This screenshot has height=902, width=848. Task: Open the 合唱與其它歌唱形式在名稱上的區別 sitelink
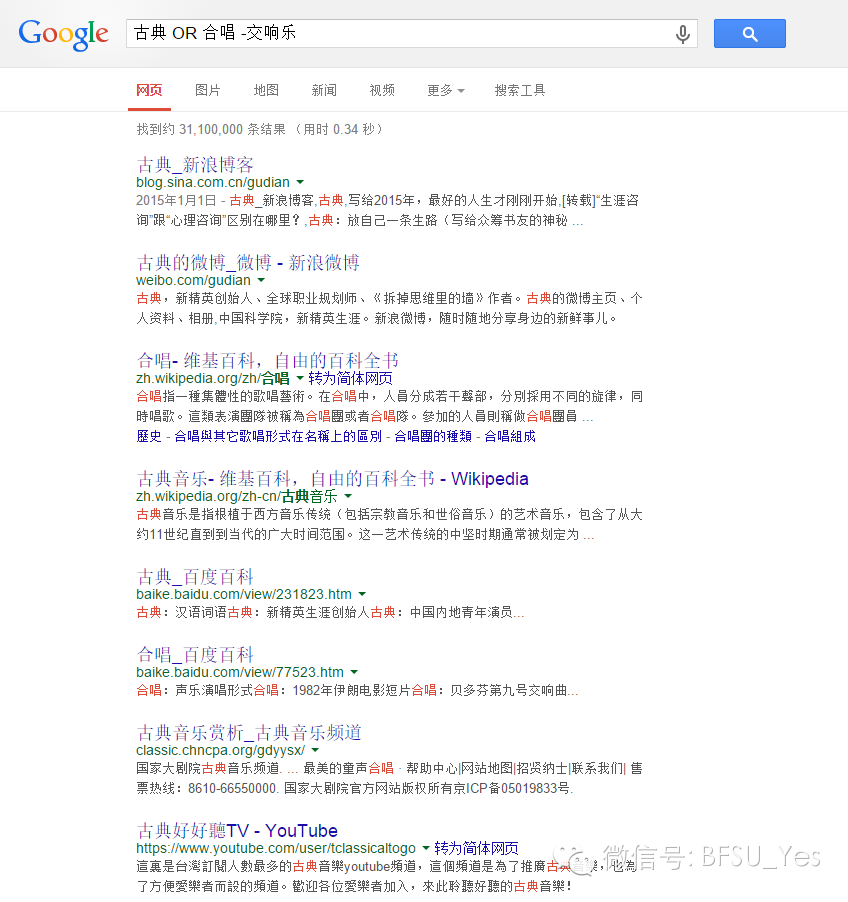[278, 436]
